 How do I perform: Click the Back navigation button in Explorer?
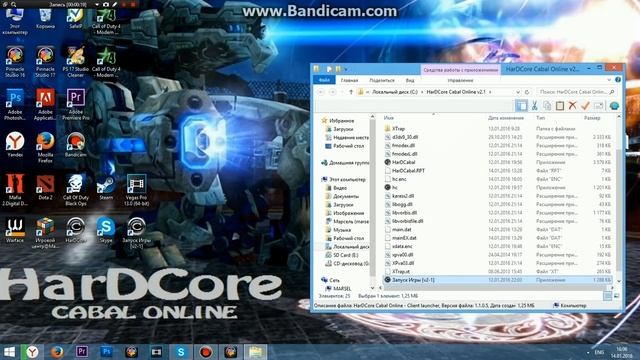click(x=321, y=92)
